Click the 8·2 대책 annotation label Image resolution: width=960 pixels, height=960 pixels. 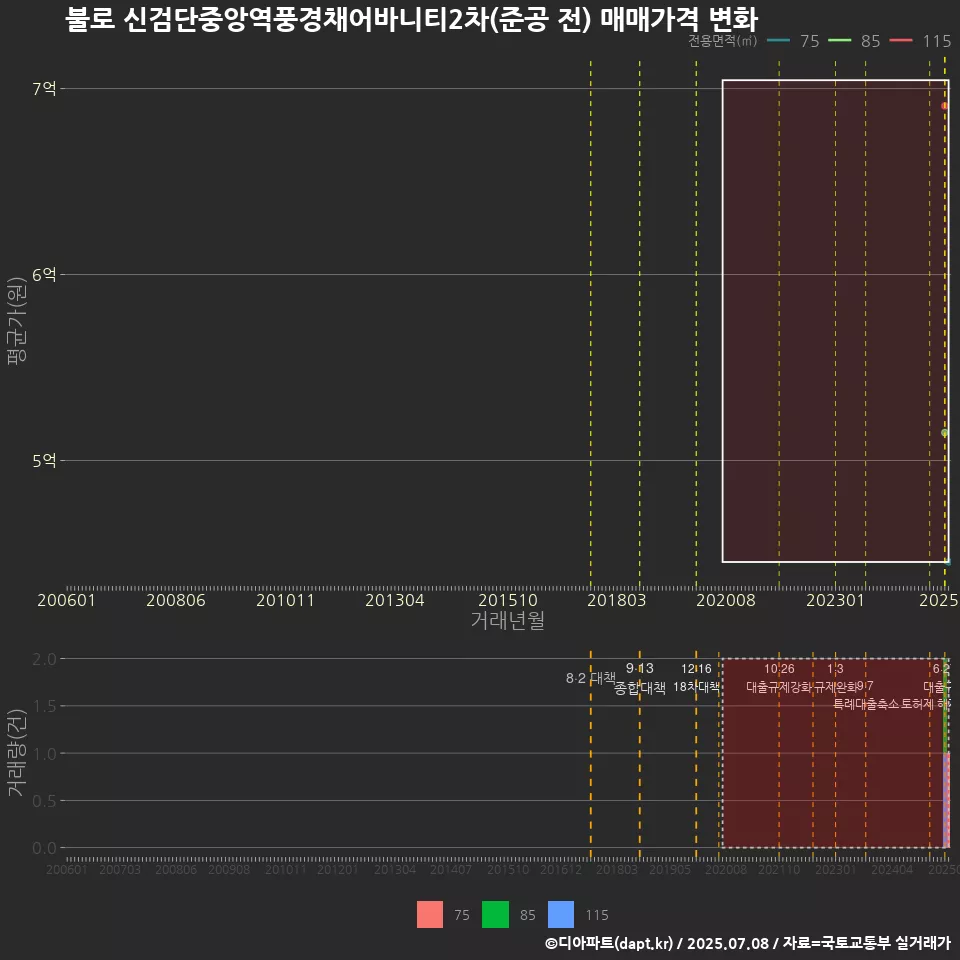tap(591, 678)
